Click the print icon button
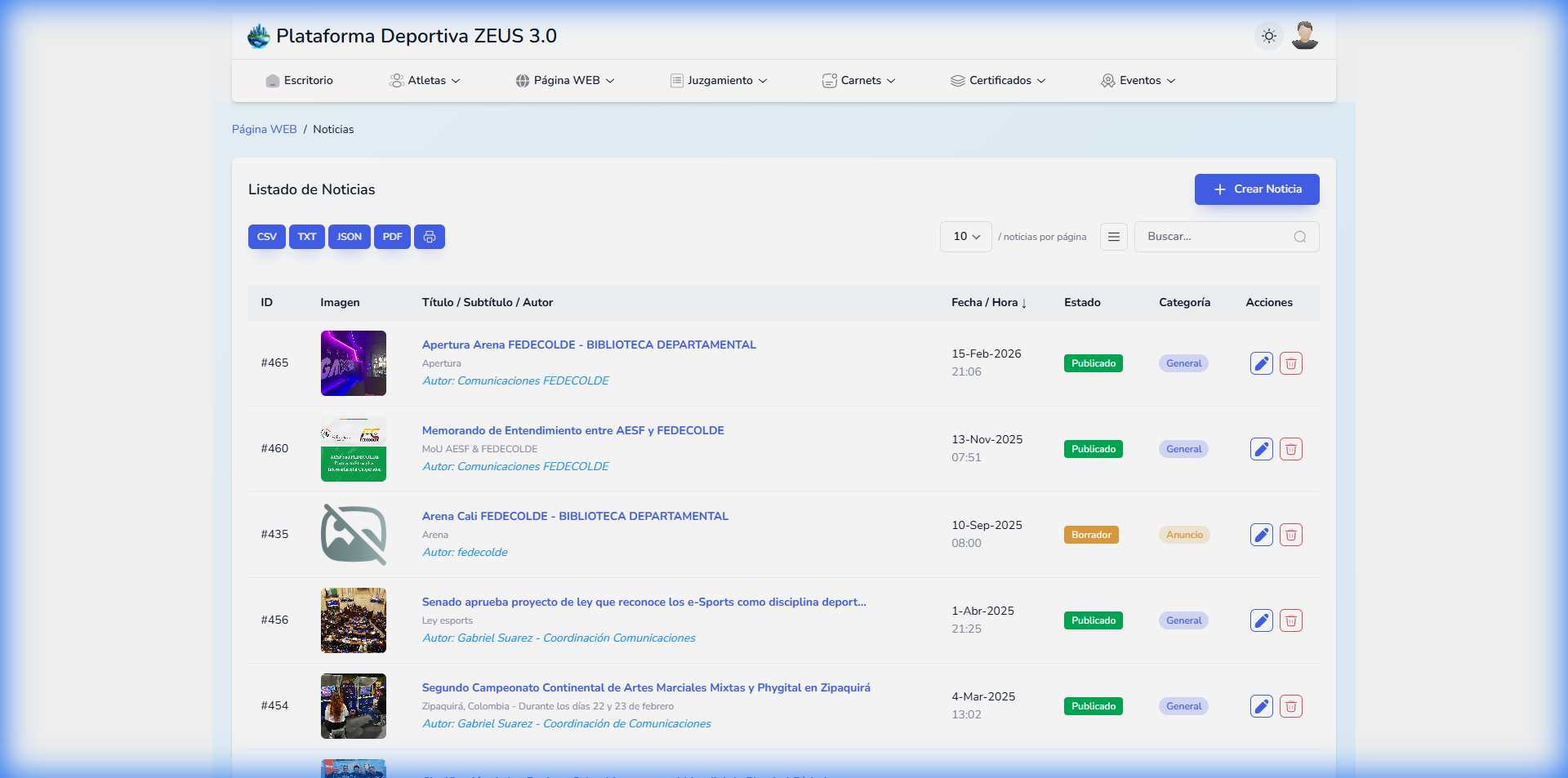 (x=429, y=237)
